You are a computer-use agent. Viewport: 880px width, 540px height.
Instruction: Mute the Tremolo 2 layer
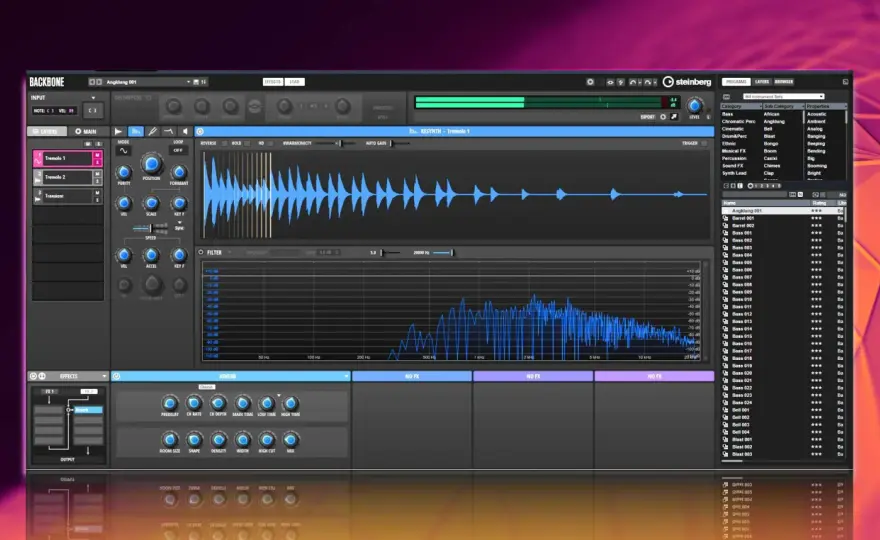(97, 174)
